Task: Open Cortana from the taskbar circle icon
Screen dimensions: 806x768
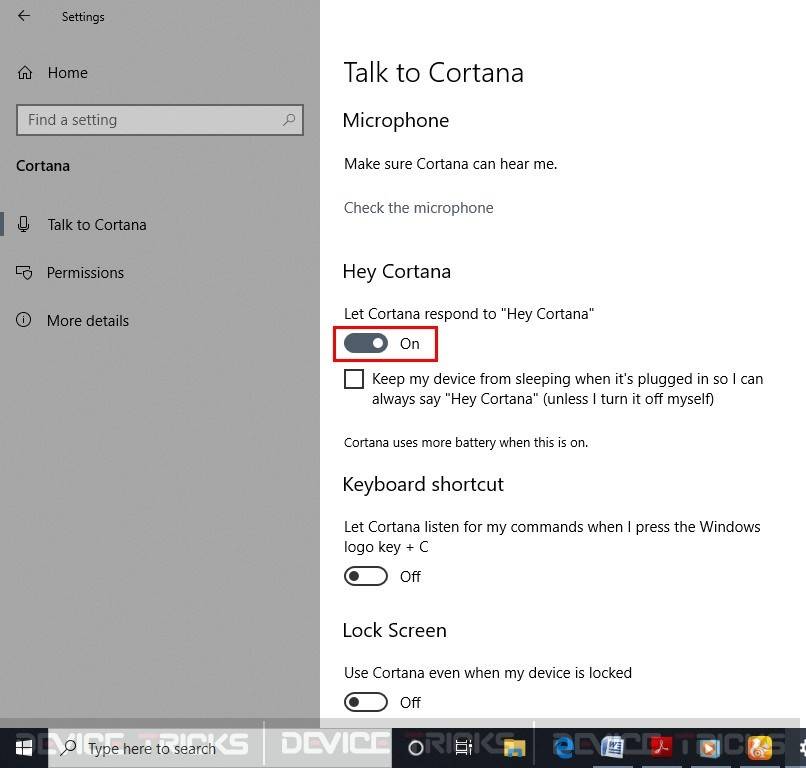Action: 416,747
